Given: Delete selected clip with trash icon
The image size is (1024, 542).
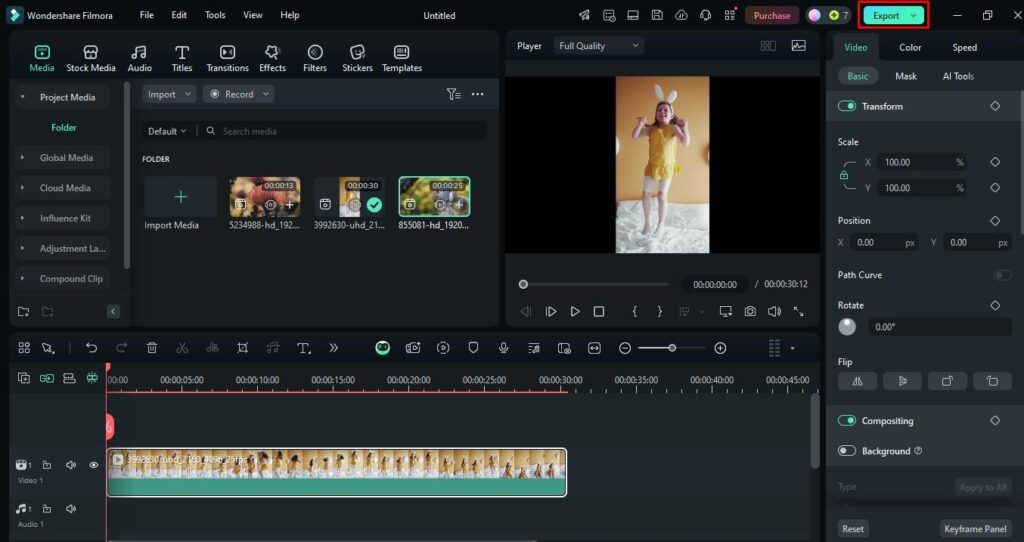Looking at the screenshot, I should click(x=152, y=348).
